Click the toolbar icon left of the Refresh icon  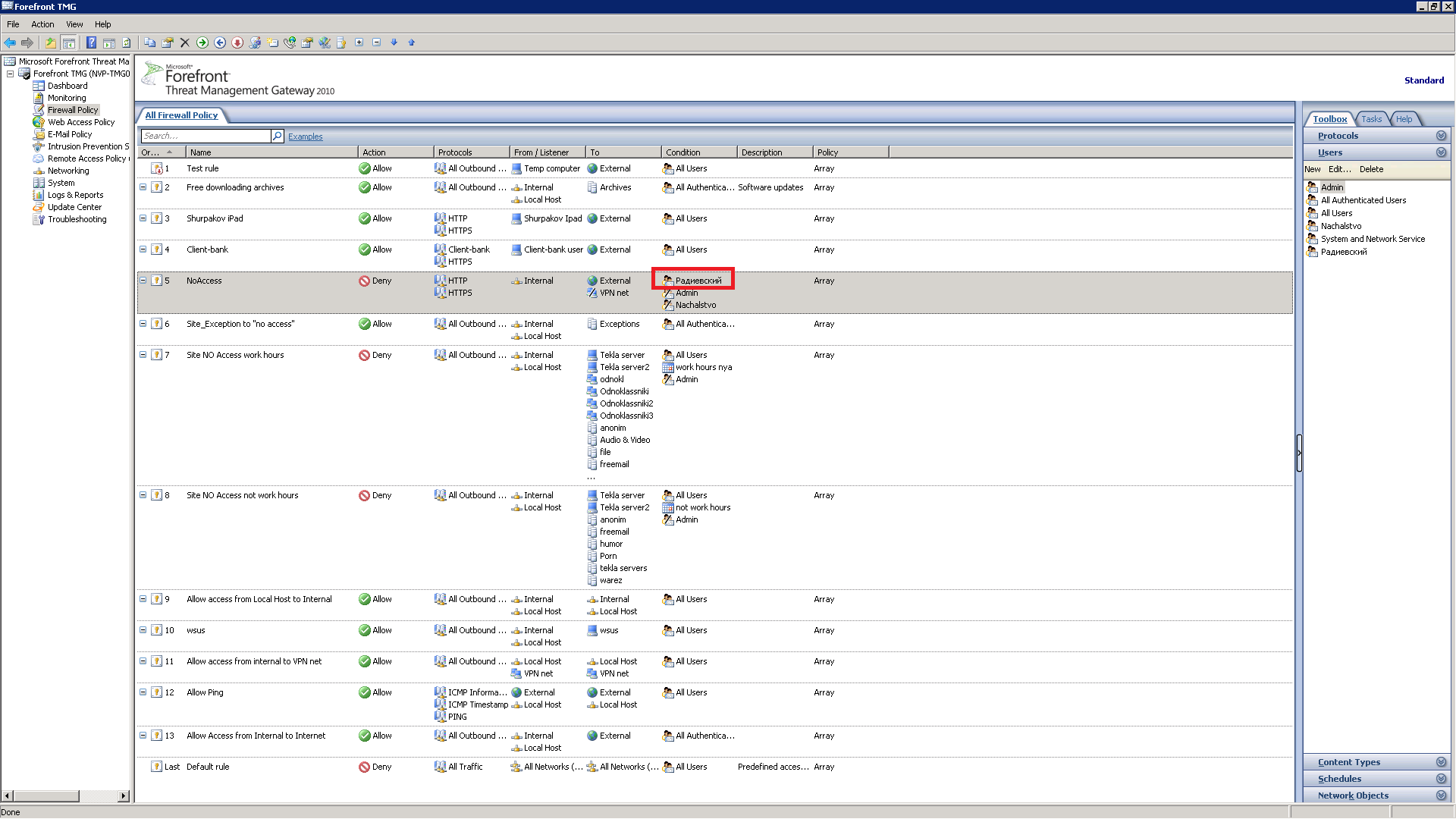(x=109, y=42)
